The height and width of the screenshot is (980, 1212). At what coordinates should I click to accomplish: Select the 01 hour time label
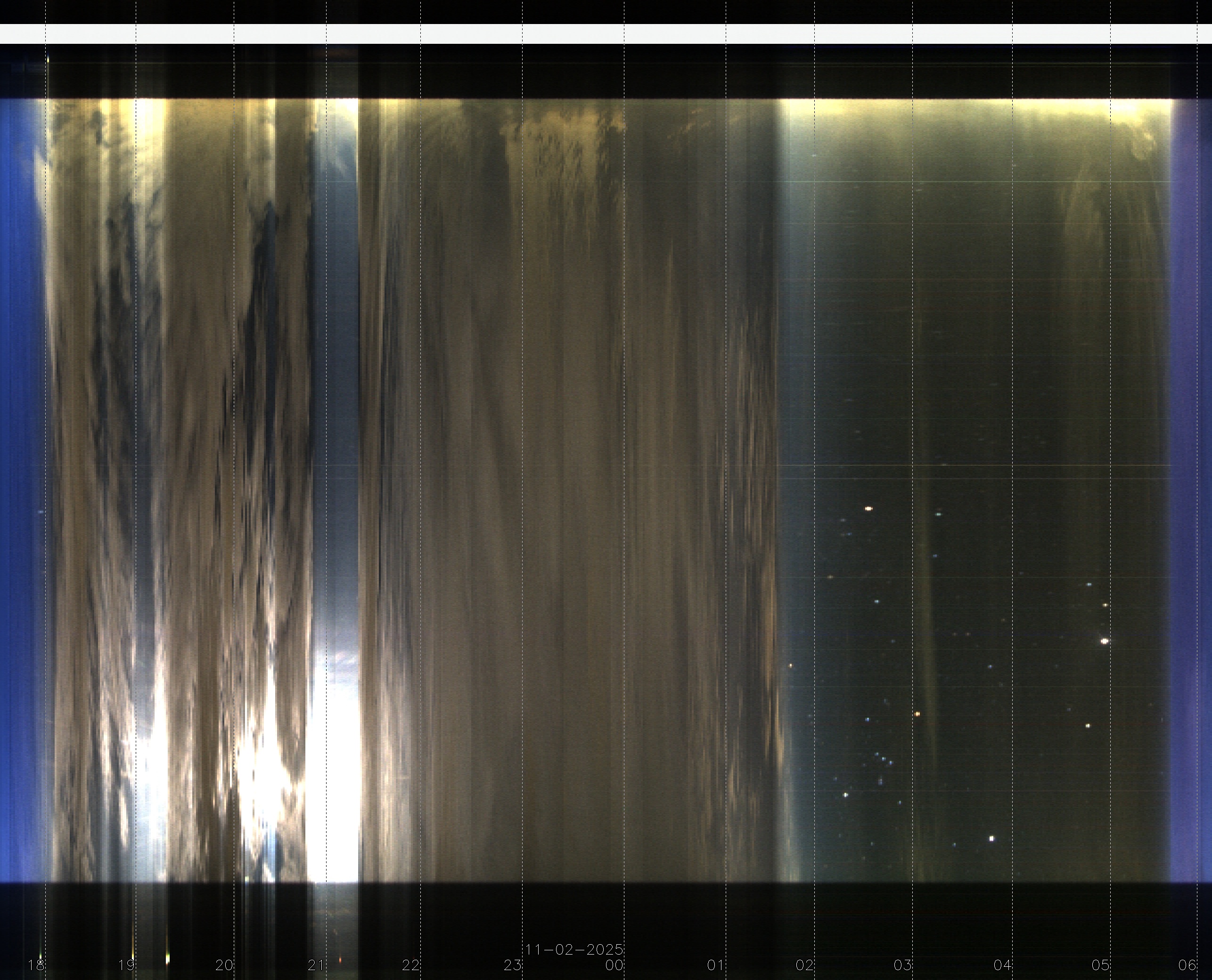716,965
